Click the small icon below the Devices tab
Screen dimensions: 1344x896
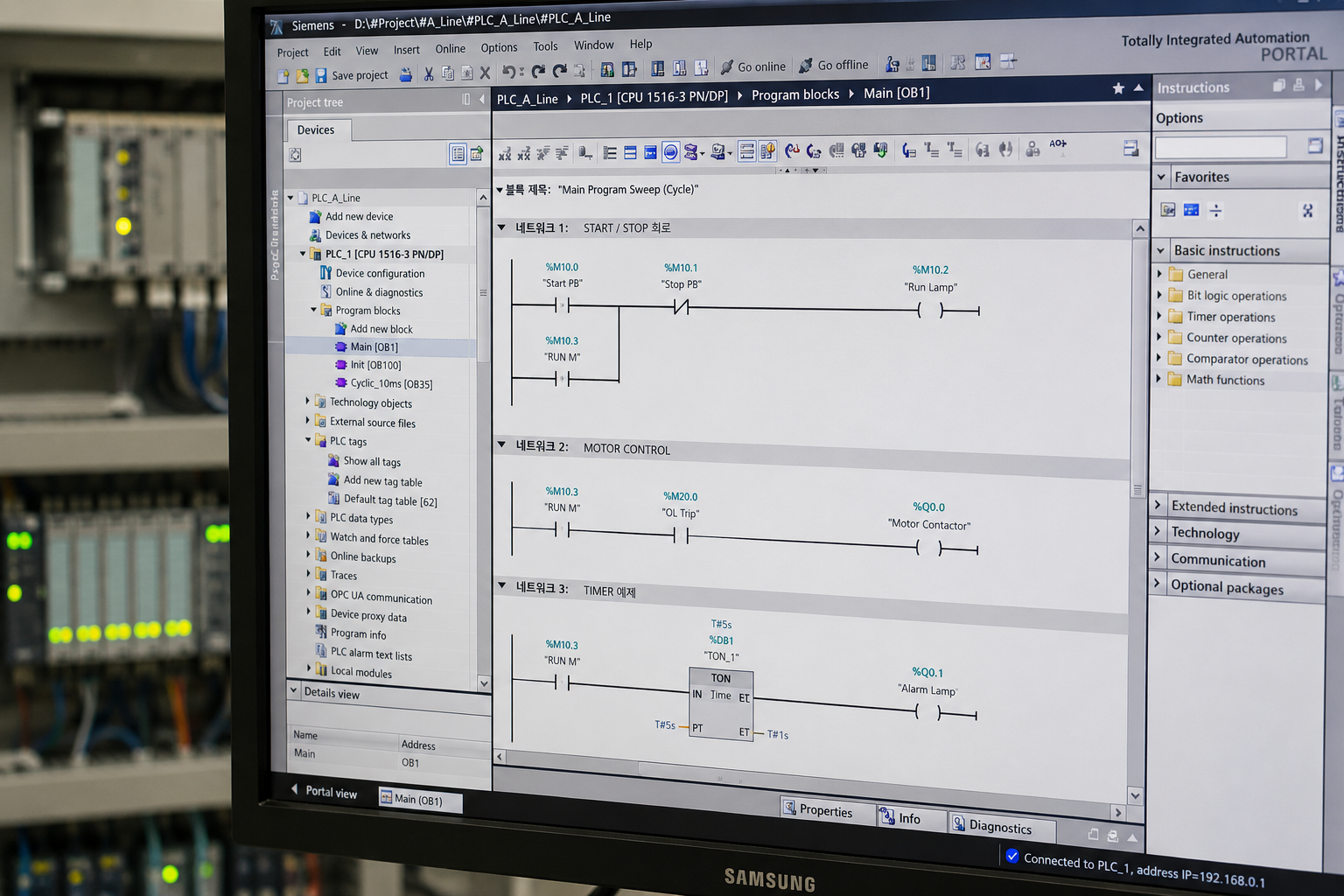296,155
